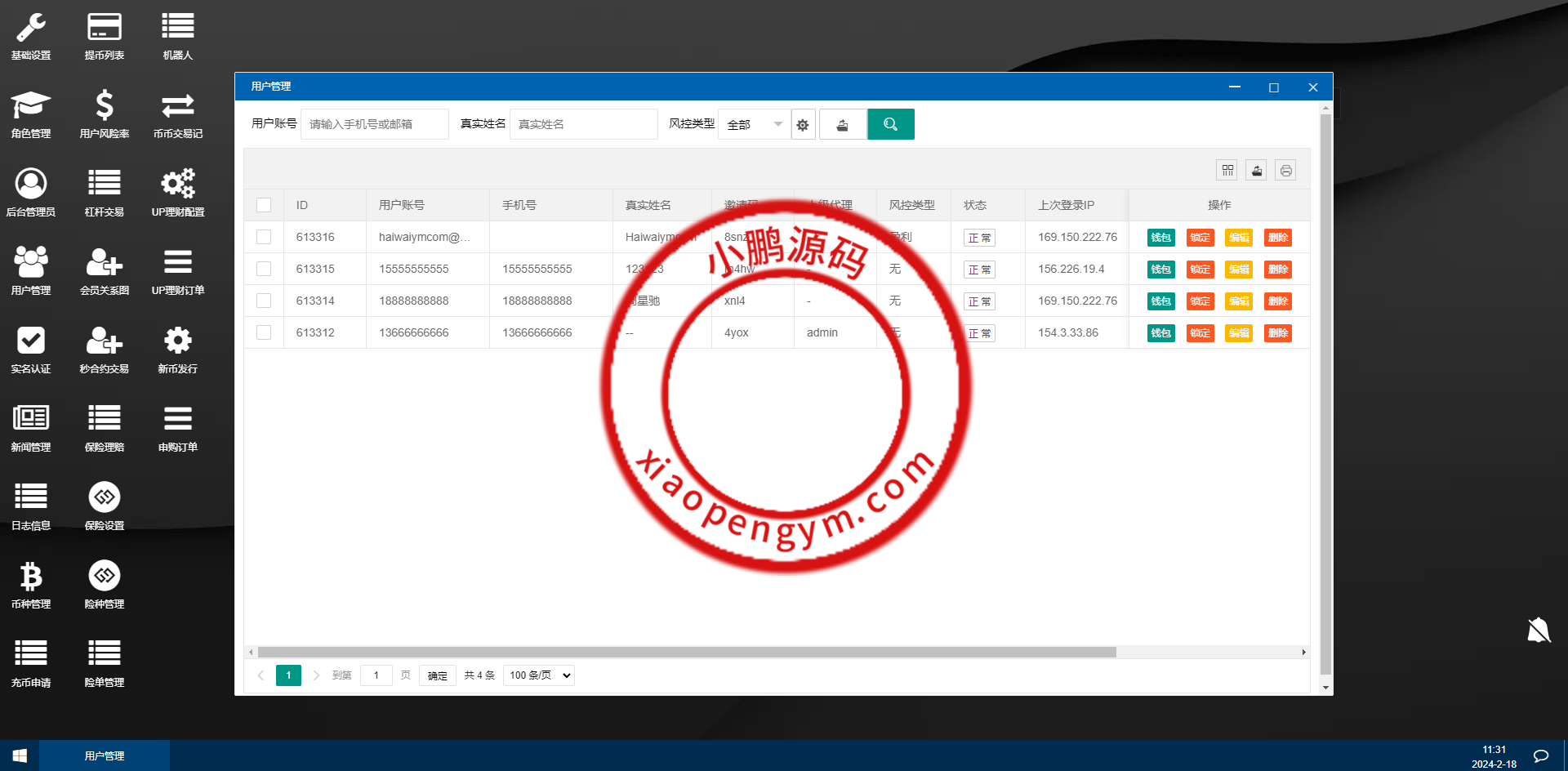Click the horizontal scrollbar under the table
Image resolution: width=1568 pixels, height=771 pixels.
point(686,653)
